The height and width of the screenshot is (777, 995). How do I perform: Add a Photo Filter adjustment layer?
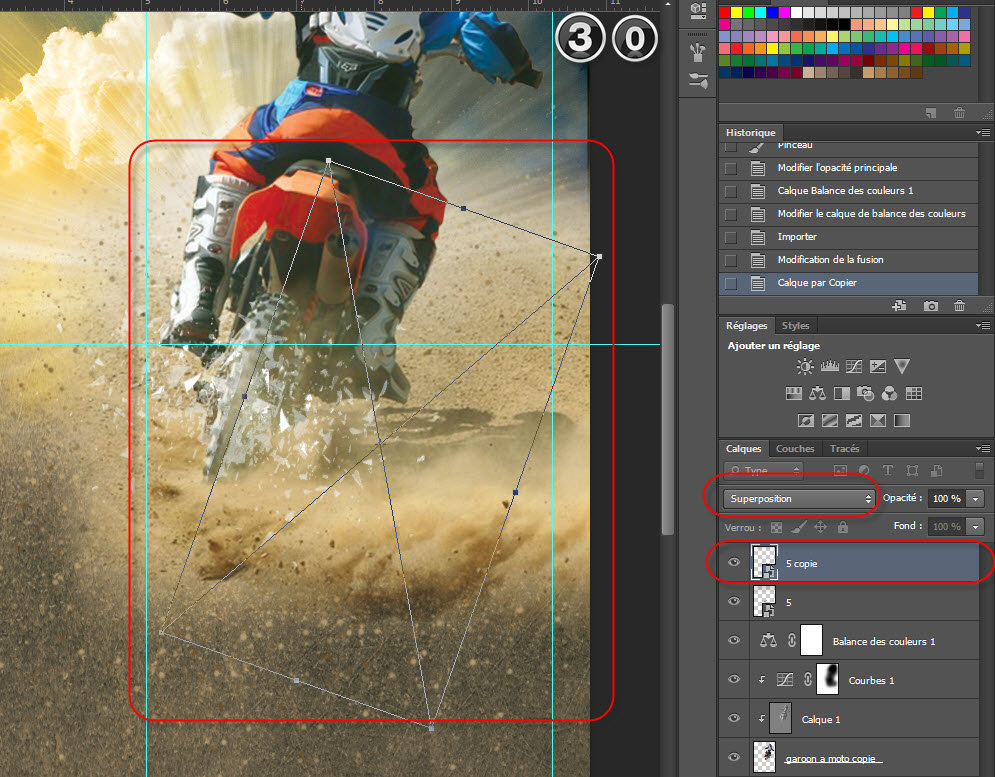[865, 394]
